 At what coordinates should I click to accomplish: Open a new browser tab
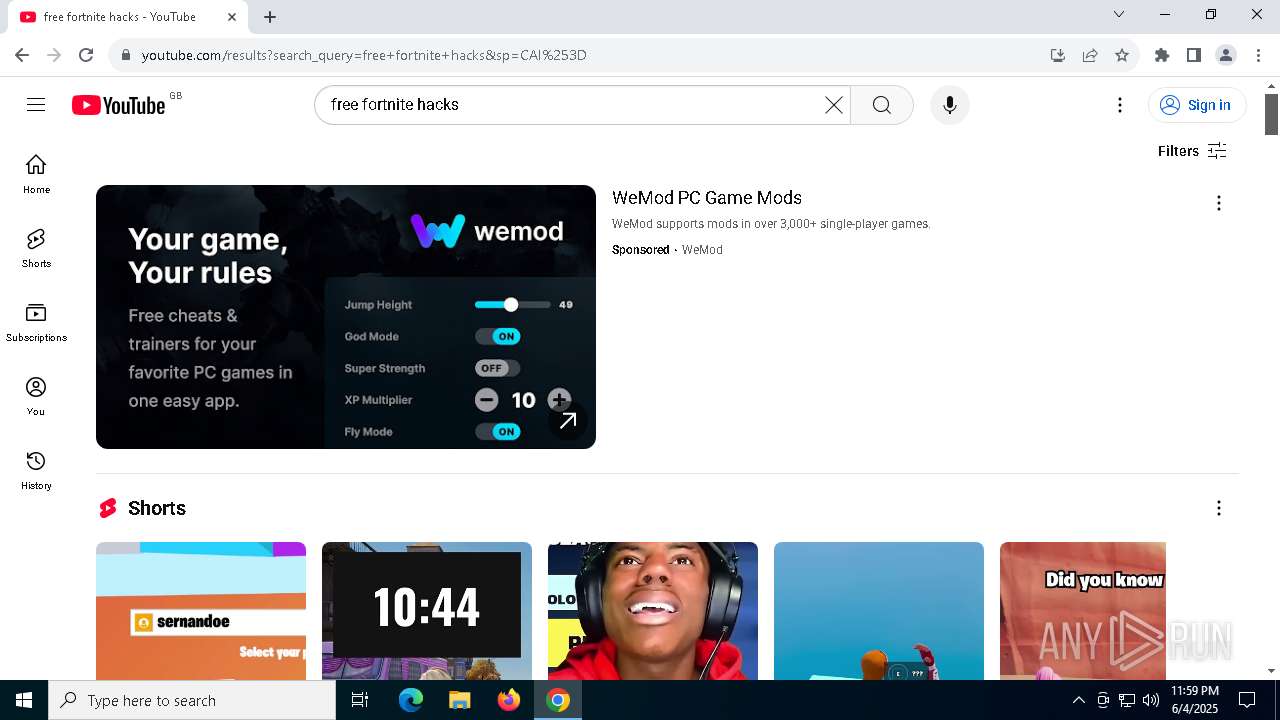pos(270,17)
